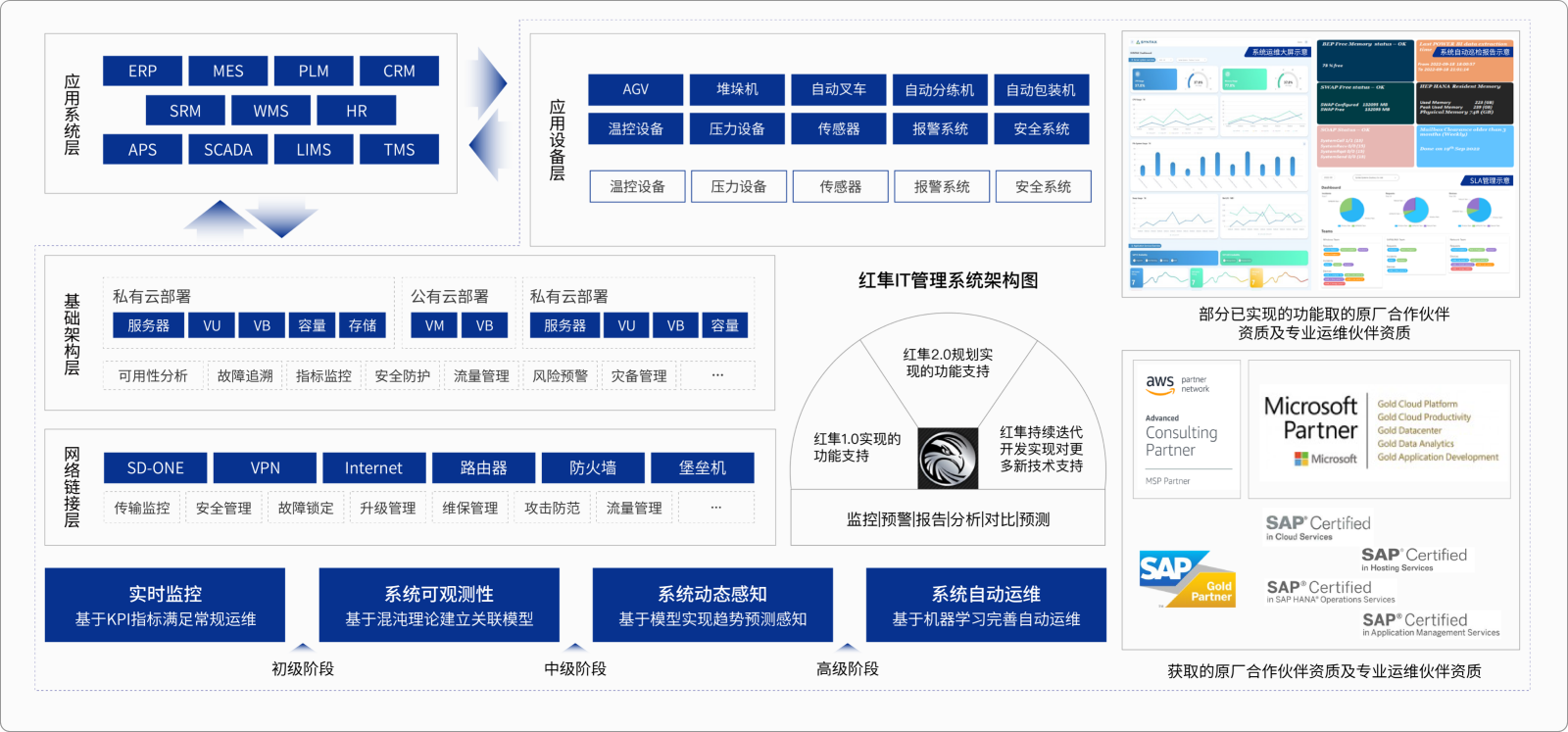Expand the ellipsis box after 灾备管理

coord(717,375)
